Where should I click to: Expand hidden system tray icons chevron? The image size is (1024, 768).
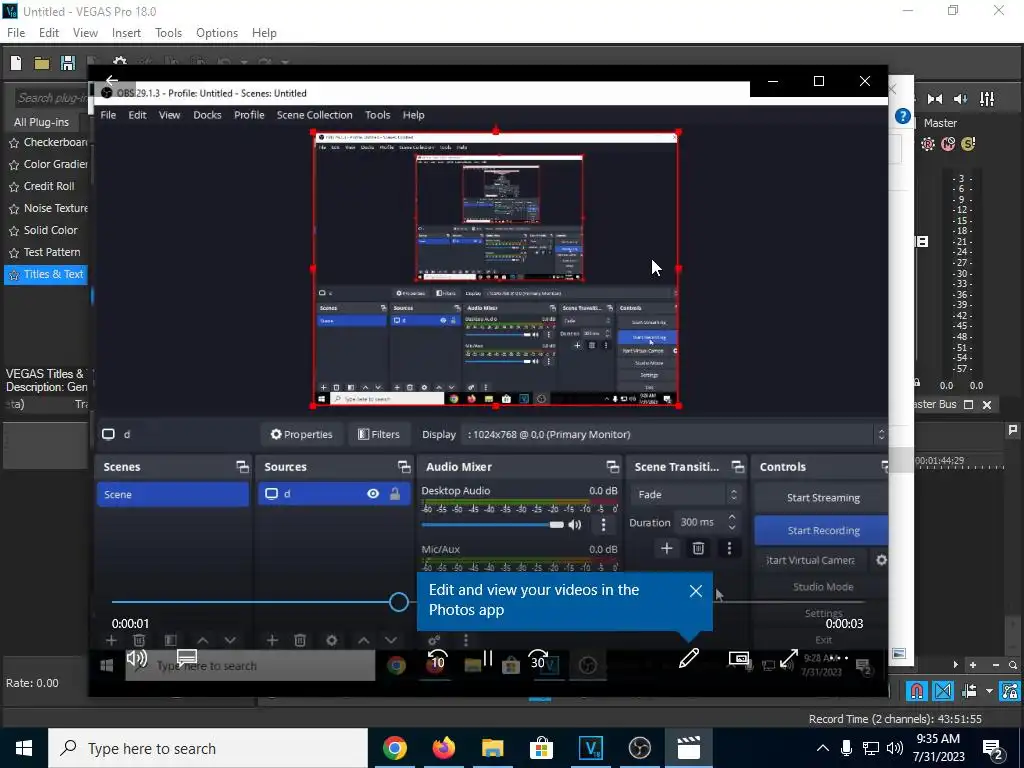[x=823, y=748]
